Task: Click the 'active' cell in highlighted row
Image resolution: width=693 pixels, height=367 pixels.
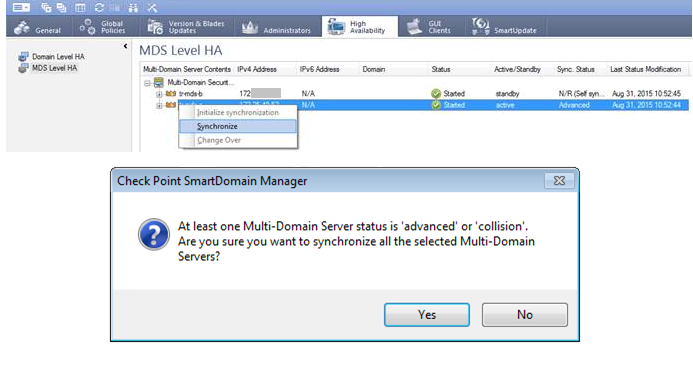Action: pos(505,105)
